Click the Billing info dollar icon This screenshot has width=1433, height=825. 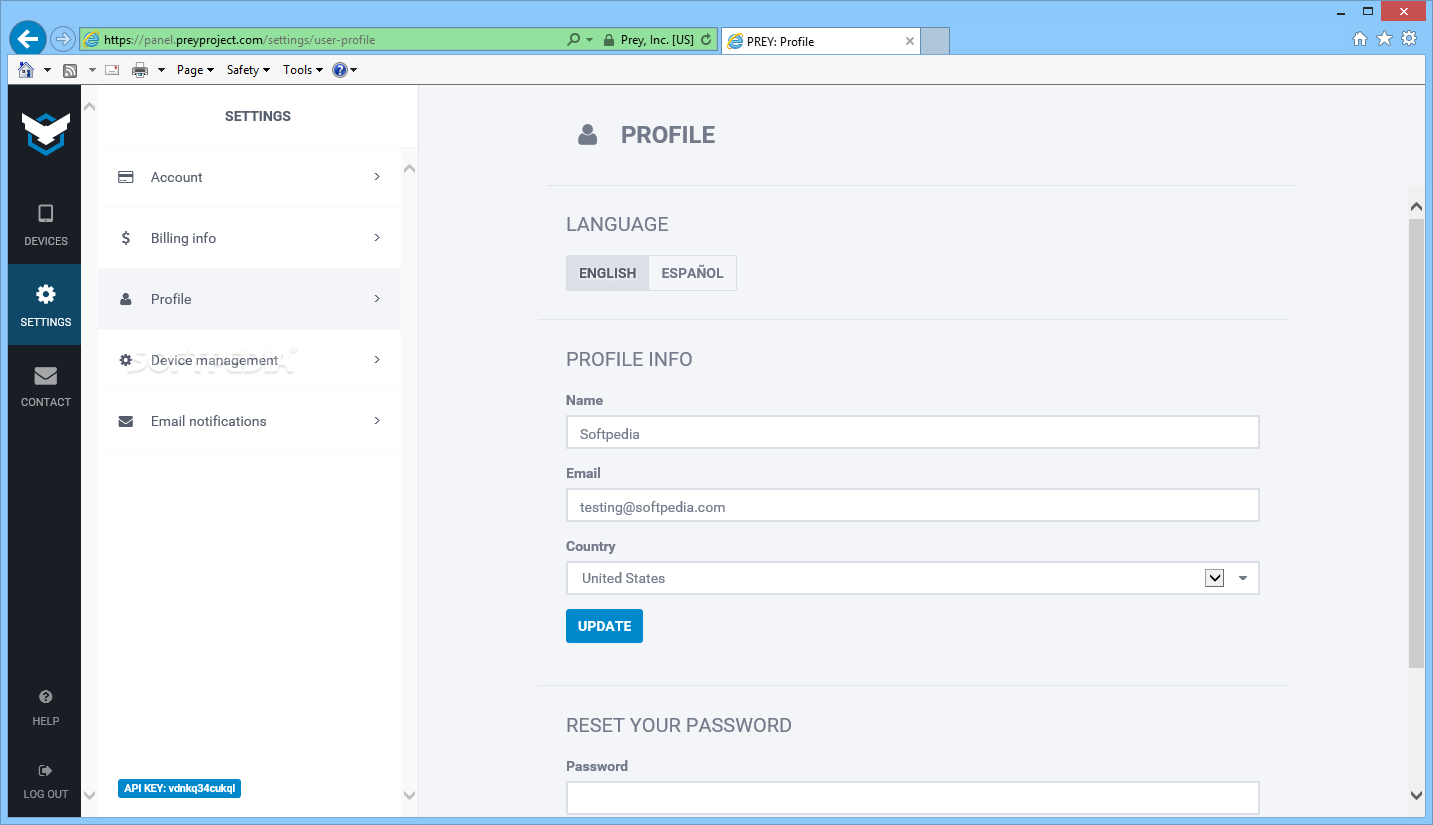click(x=126, y=238)
